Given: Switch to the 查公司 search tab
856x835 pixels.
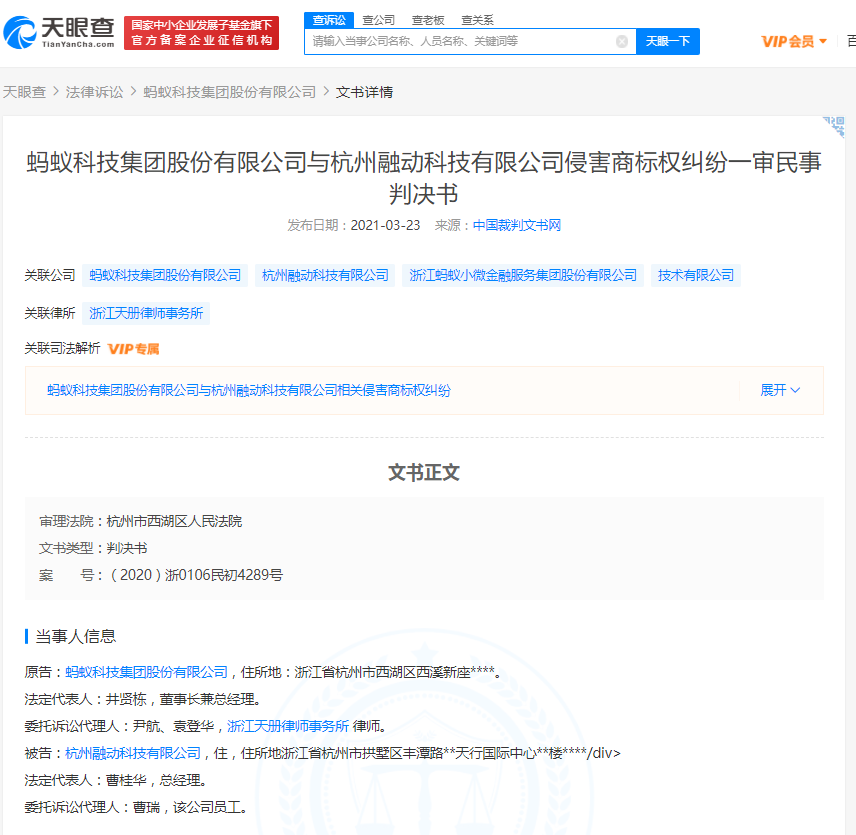Looking at the screenshot, I should pyautogui.click(x=378, y=20).
